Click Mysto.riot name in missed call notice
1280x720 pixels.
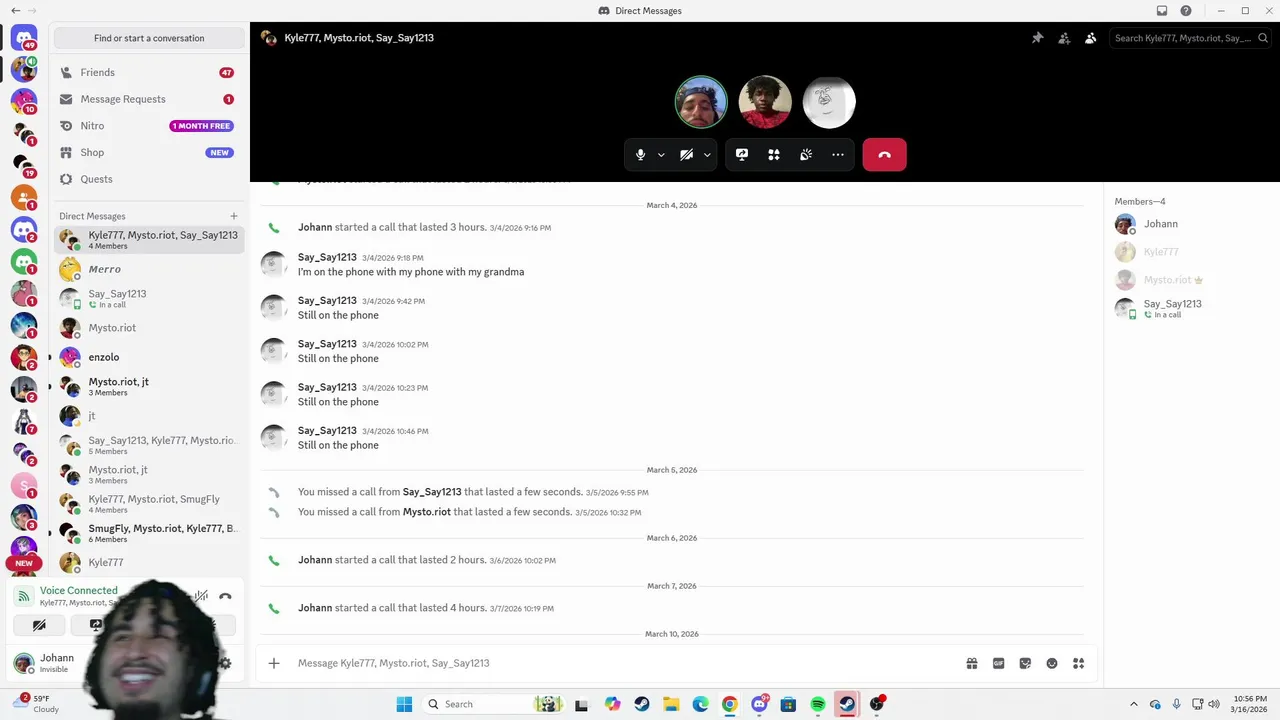[x=427, y=512]
